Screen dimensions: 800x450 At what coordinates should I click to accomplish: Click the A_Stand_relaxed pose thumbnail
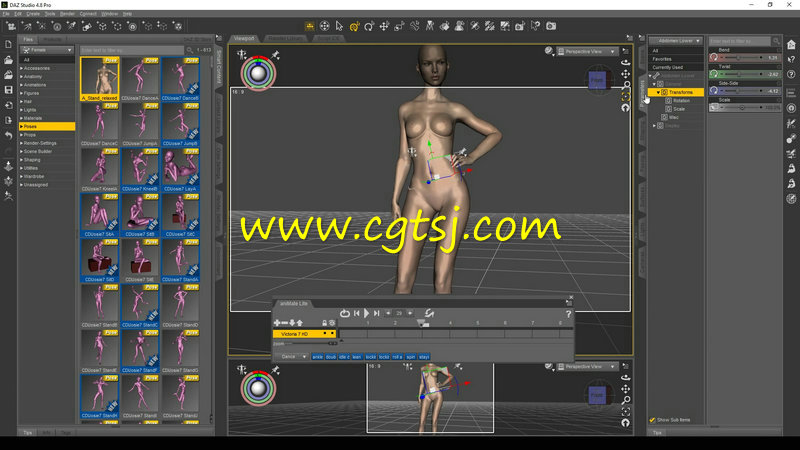point(99,79)
